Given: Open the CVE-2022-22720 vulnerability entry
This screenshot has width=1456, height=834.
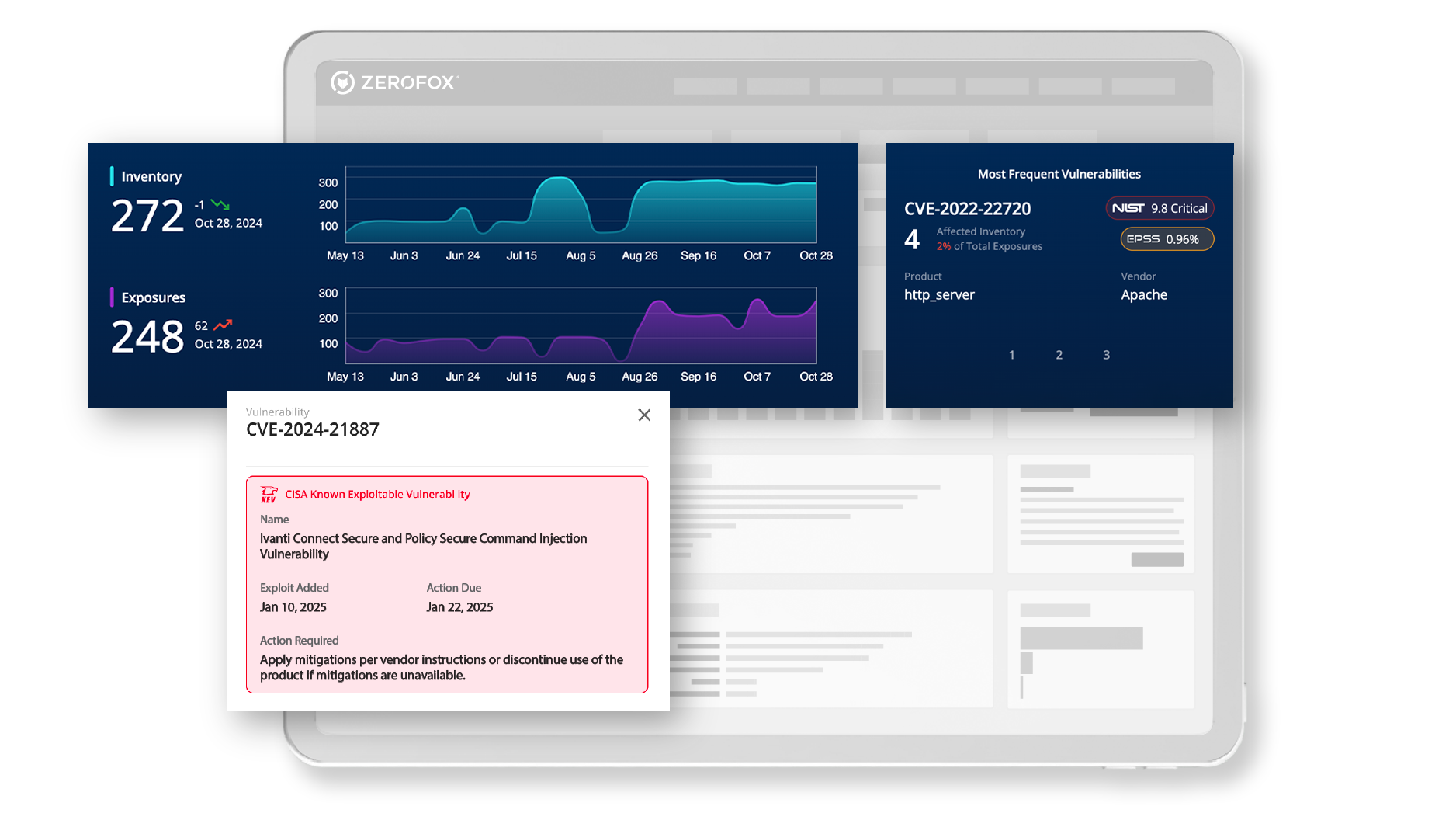Looking at the screenshot, I should point(967,209).
